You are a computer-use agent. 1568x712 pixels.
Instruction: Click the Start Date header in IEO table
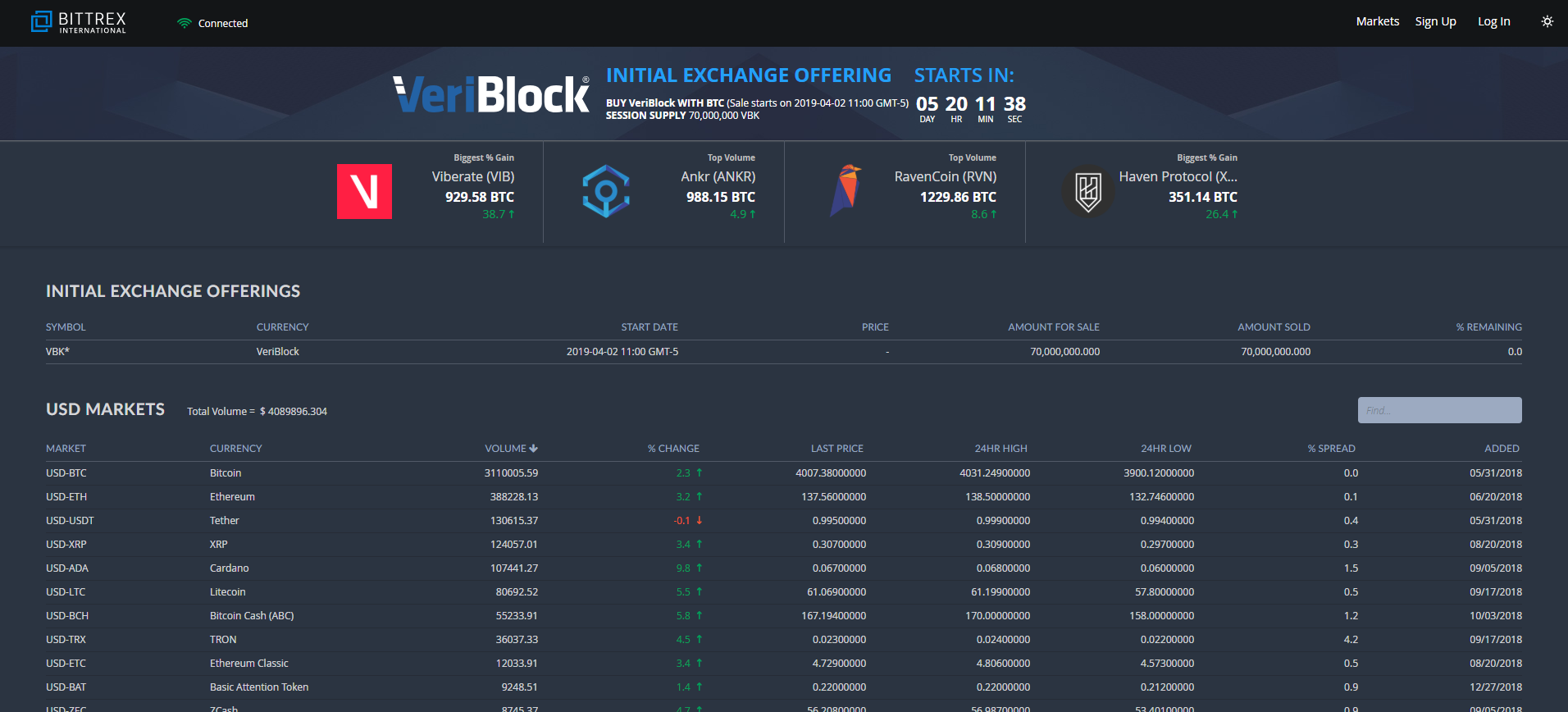click(650, 327)
